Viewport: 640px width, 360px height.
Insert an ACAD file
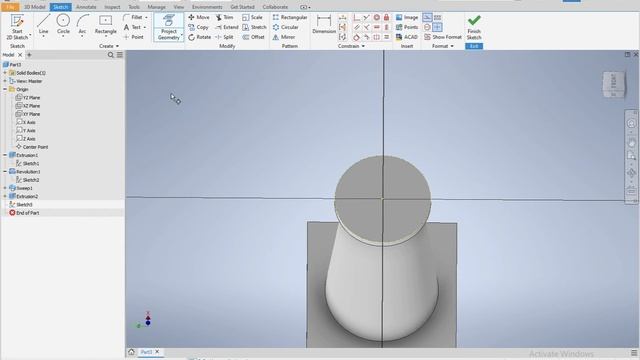point(407,37)
